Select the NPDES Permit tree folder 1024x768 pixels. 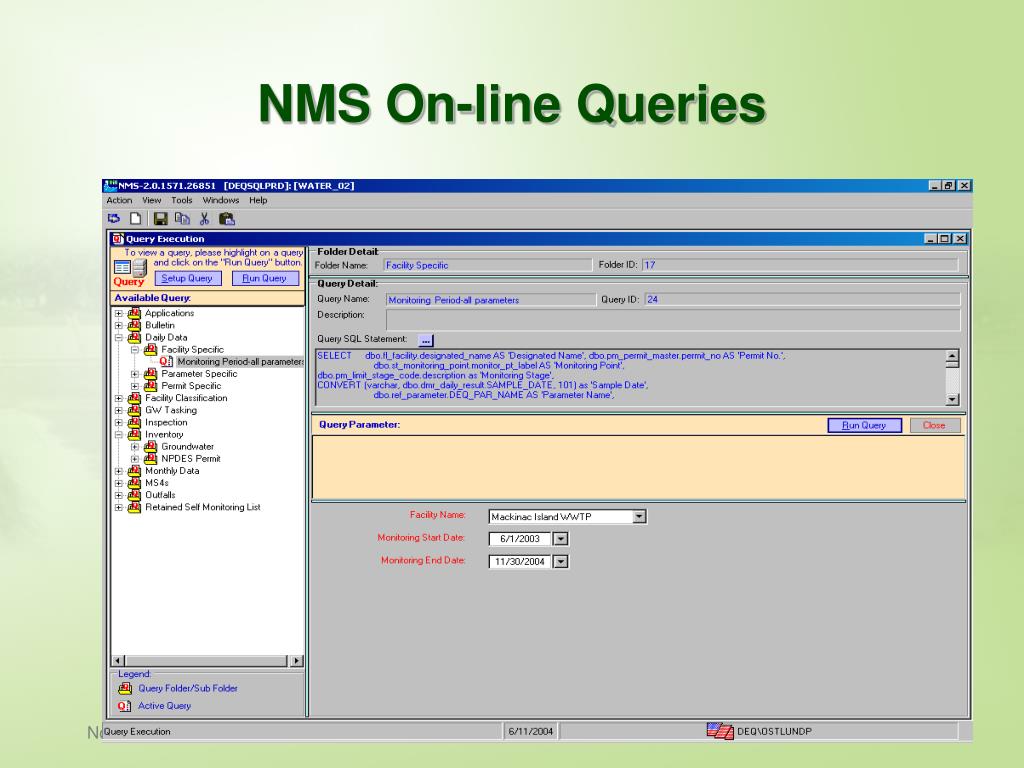(190, 459)
